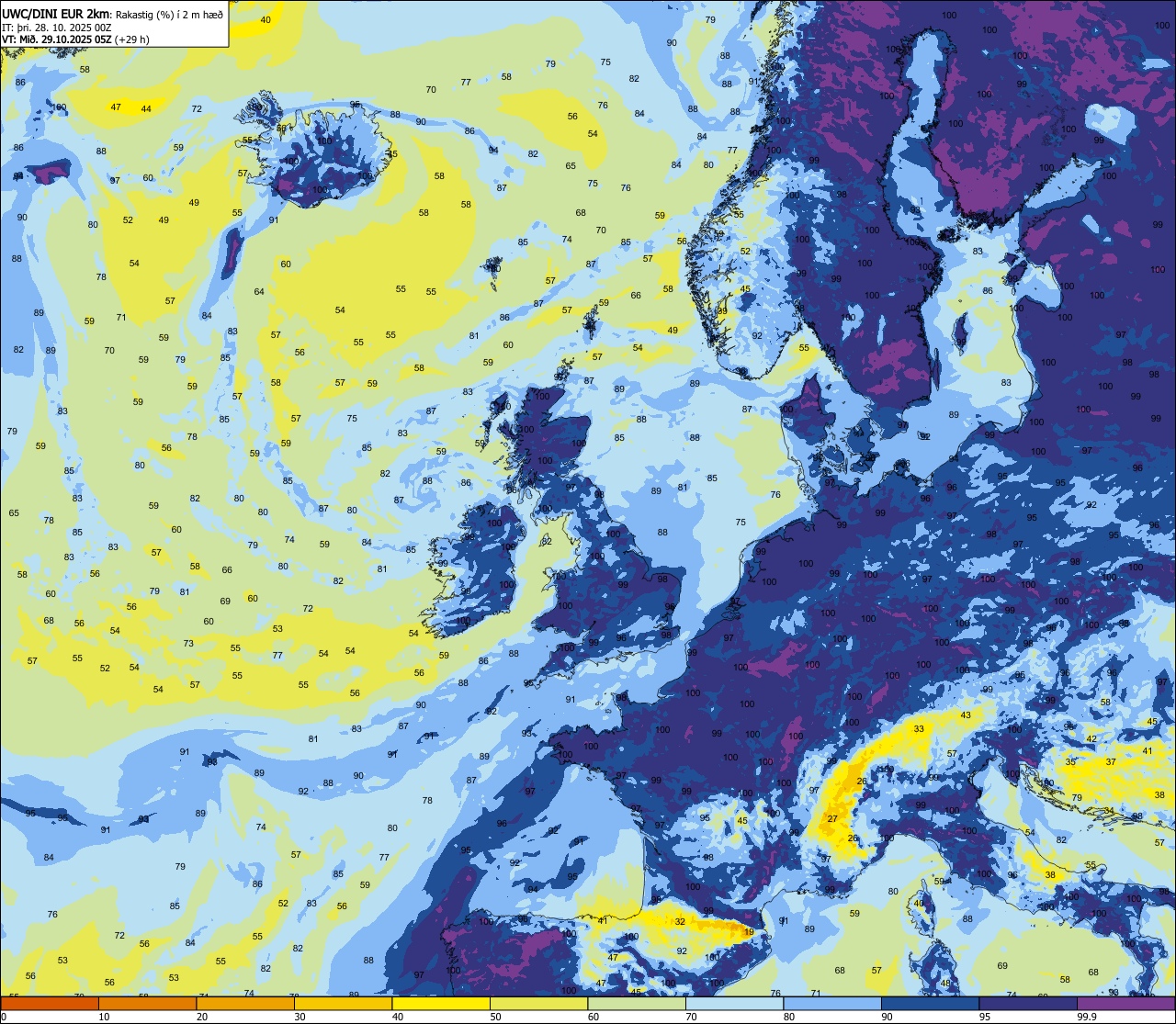Pick the 50–60 pale yellow legend swatch
The image size is (1176, 1024).
coord(538,1003)
